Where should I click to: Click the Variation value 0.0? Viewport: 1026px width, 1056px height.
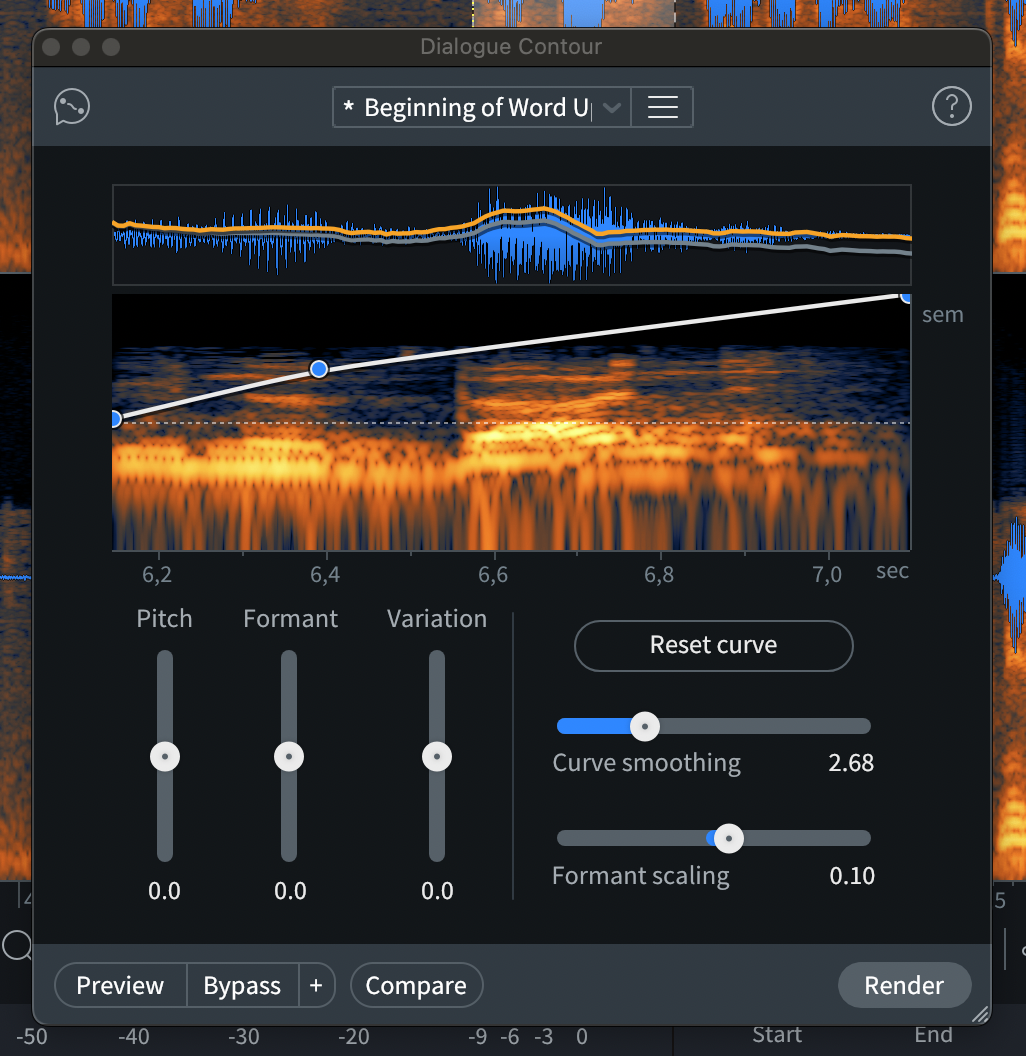click(x=437, y=891)
